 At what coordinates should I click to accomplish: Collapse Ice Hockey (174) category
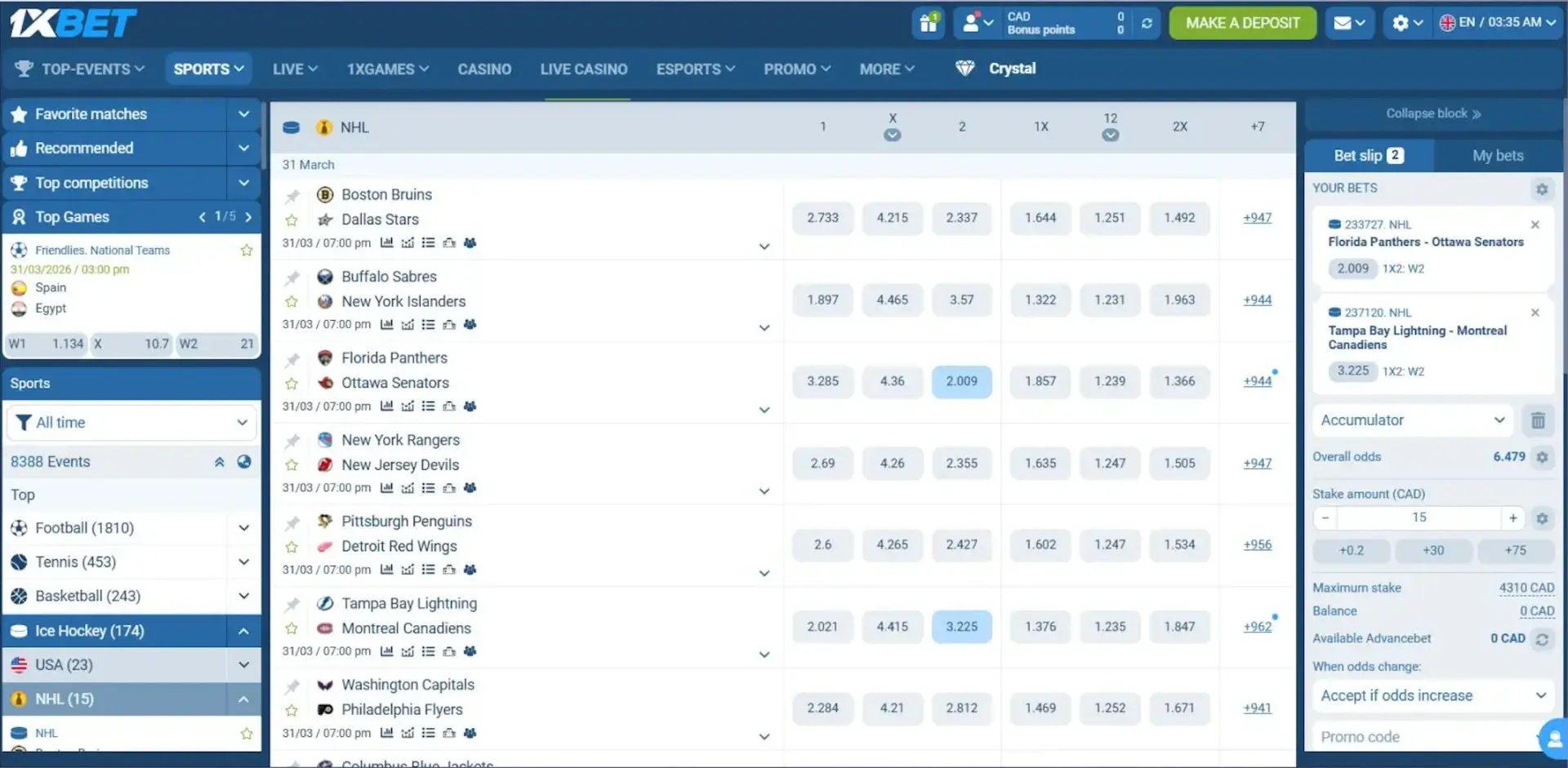(x=243, y=631)
